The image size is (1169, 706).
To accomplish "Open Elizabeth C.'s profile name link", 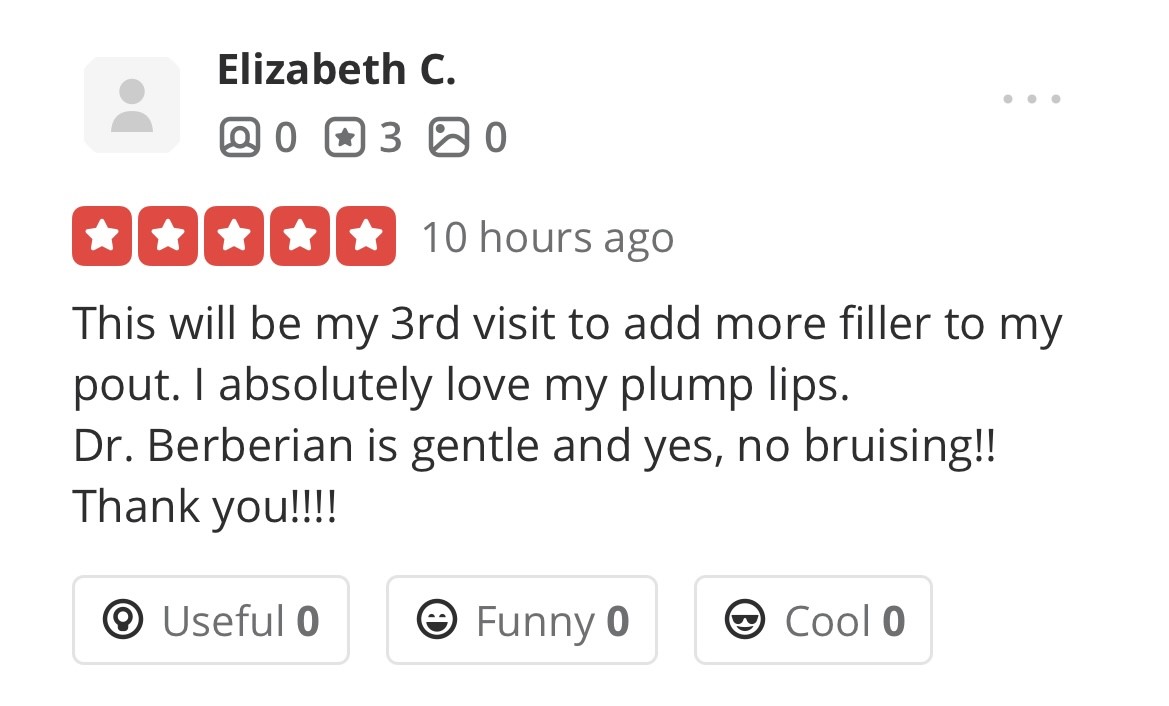I will pos(336,71).
